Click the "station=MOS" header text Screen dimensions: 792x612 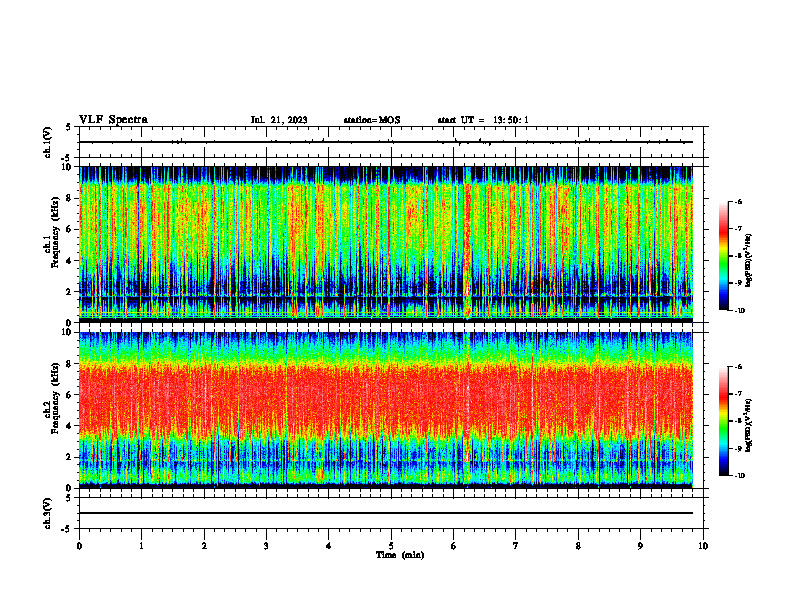click(372, 120)
